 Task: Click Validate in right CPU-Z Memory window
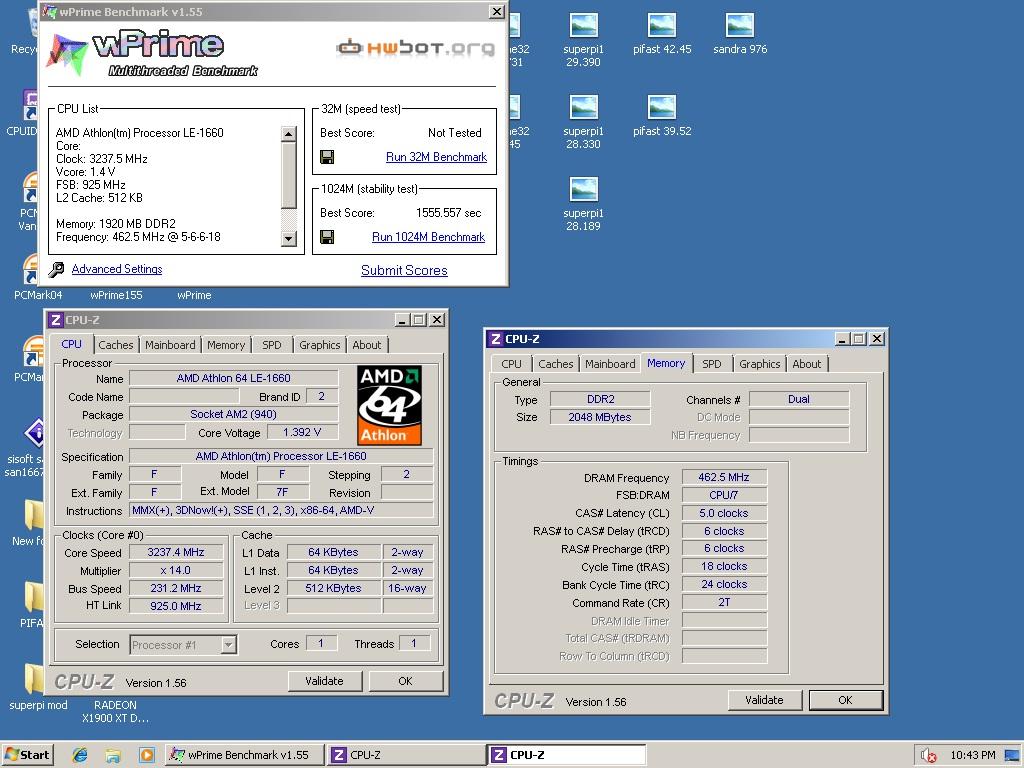(x=765, y=700)
